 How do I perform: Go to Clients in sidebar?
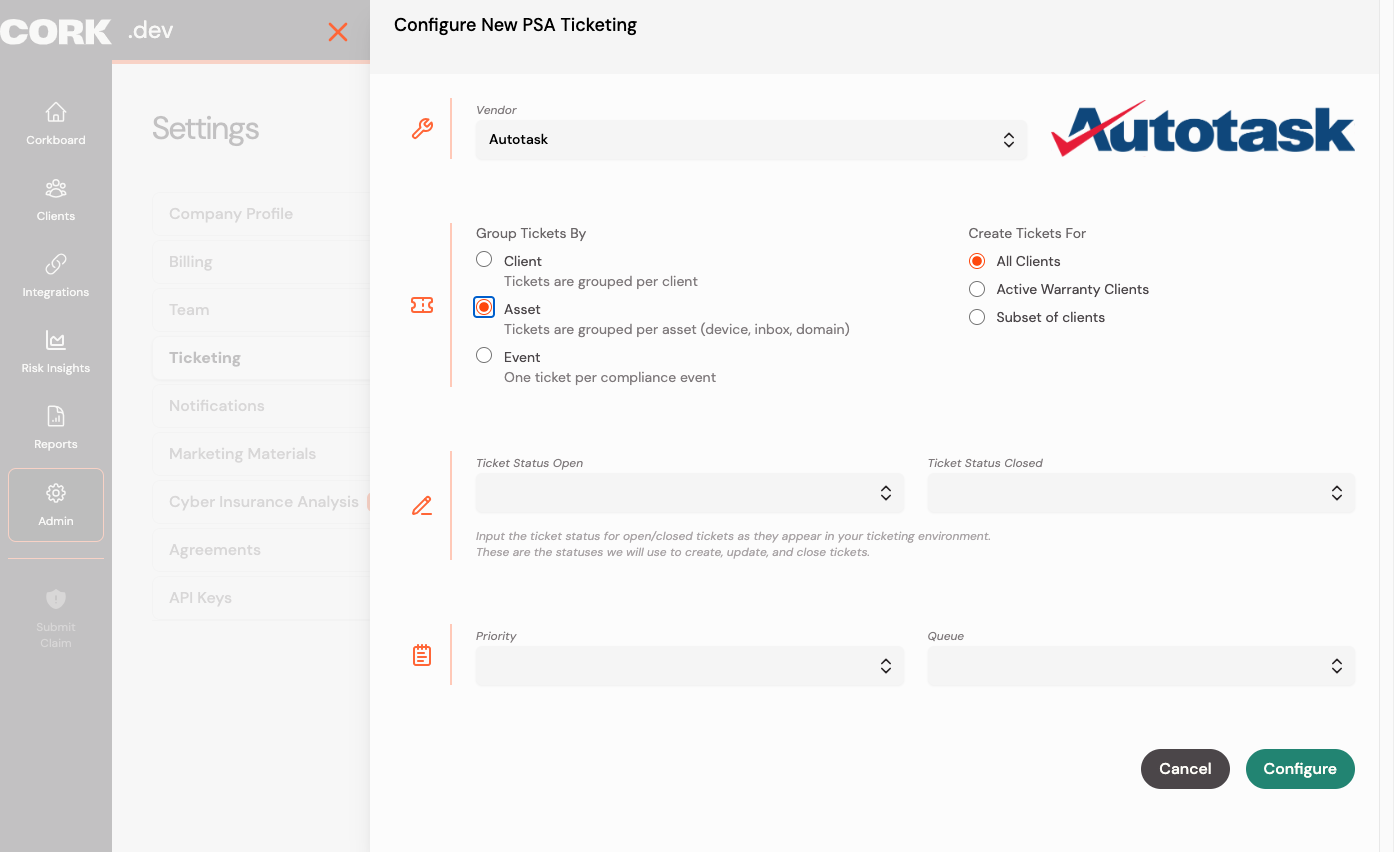click(56, 200)
